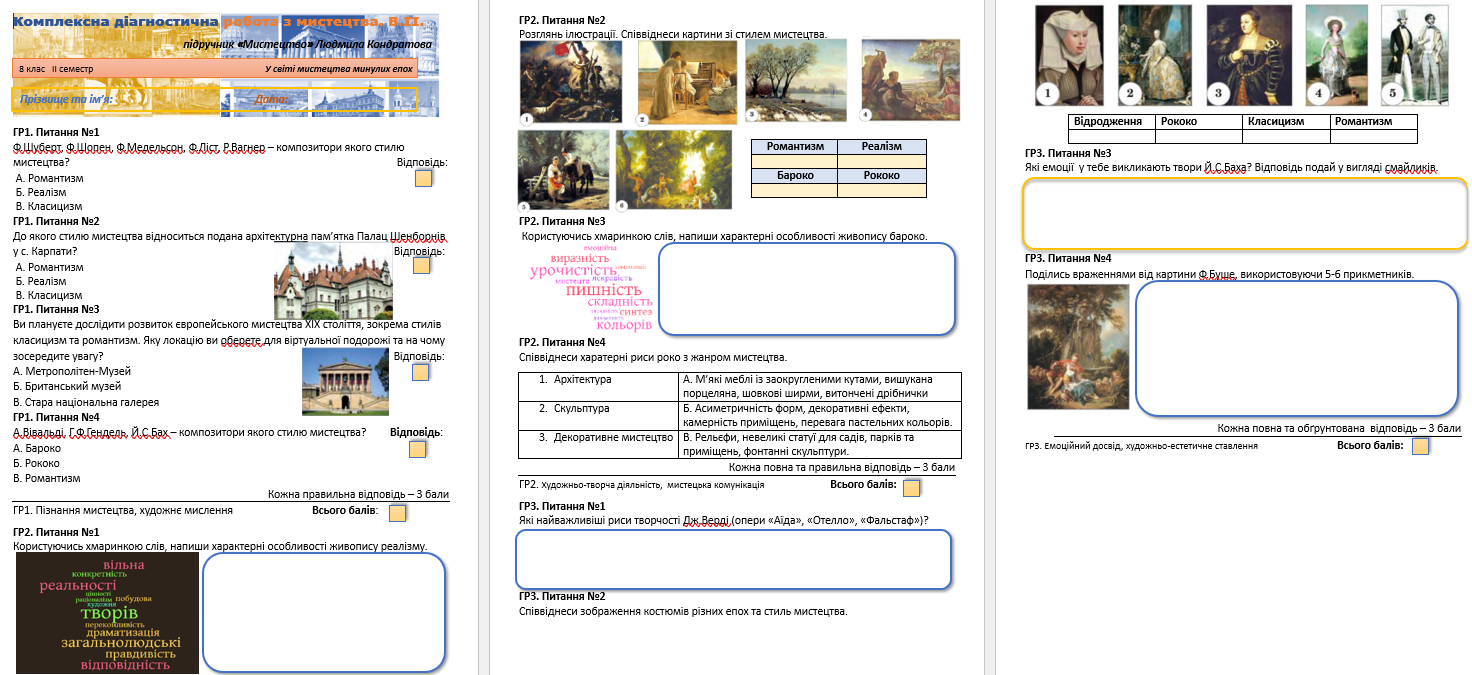The image size is (1472, 675).
Task: Select the Schönborn Palace photo
Action: 333,281
